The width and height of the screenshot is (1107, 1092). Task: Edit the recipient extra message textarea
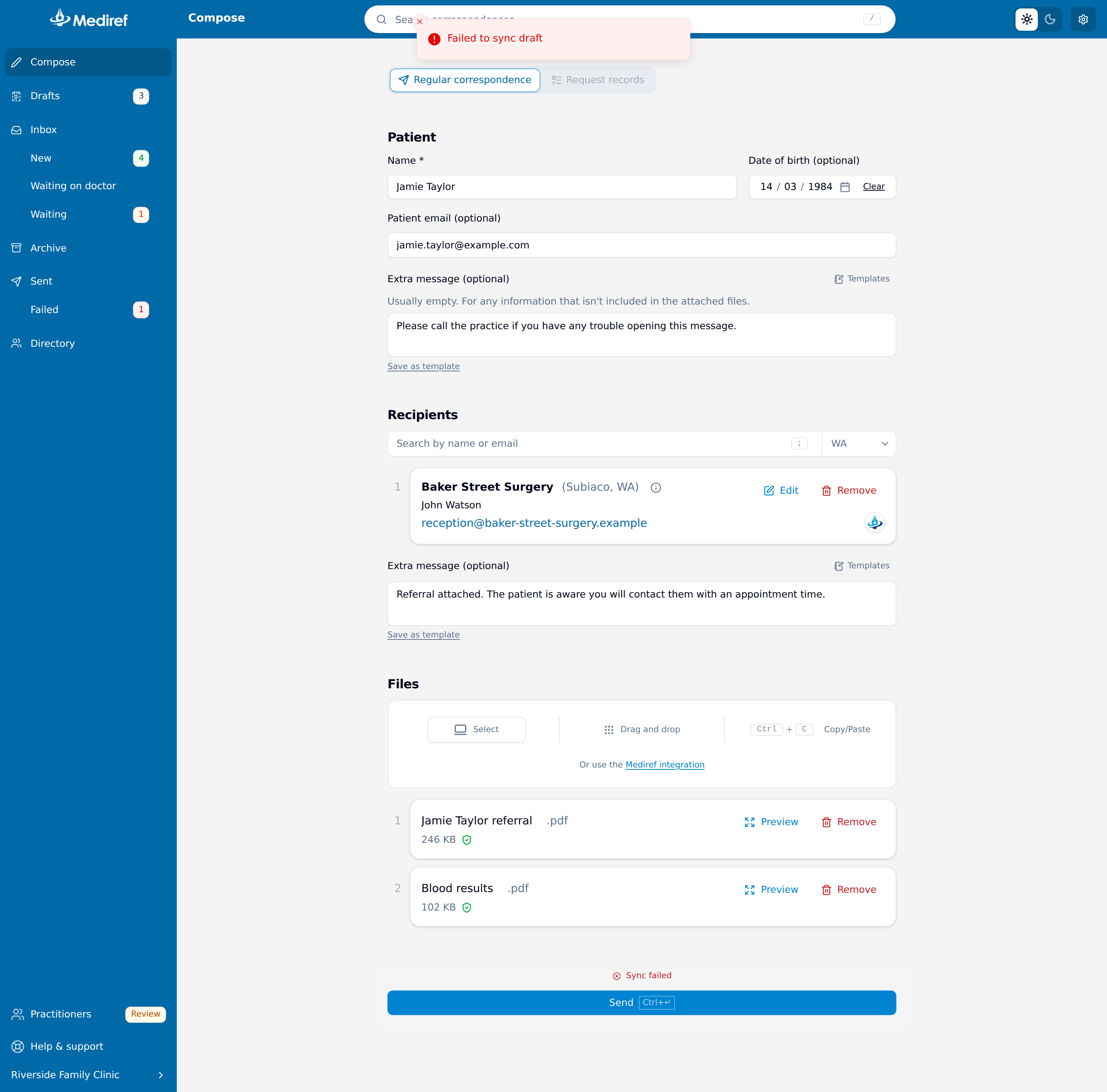click(641, 604)
